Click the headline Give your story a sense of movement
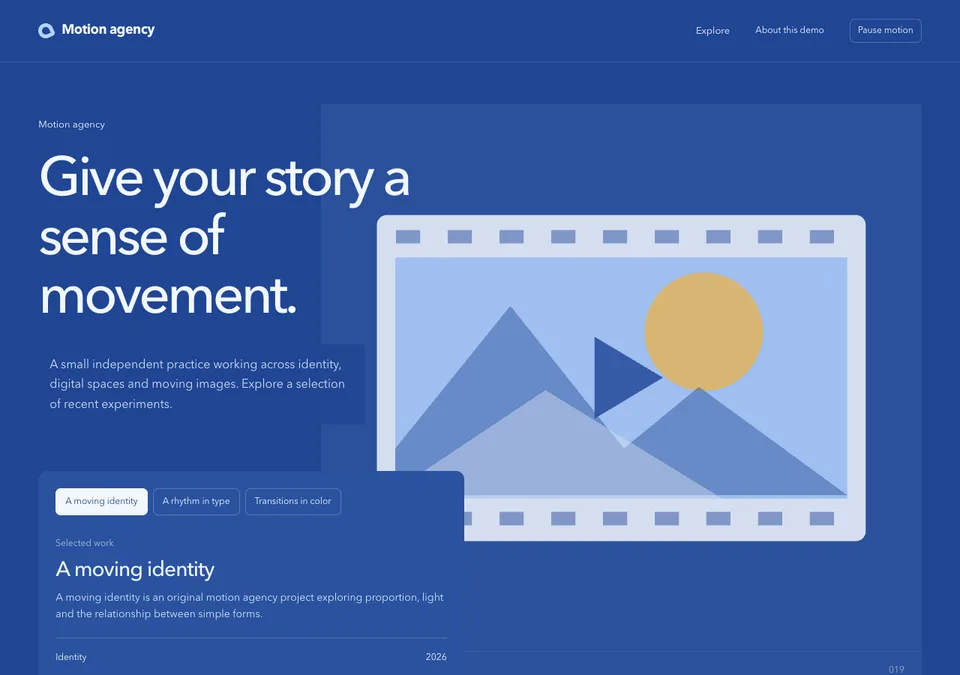Screen dimensions: 960x675 [x=224, y=236]
